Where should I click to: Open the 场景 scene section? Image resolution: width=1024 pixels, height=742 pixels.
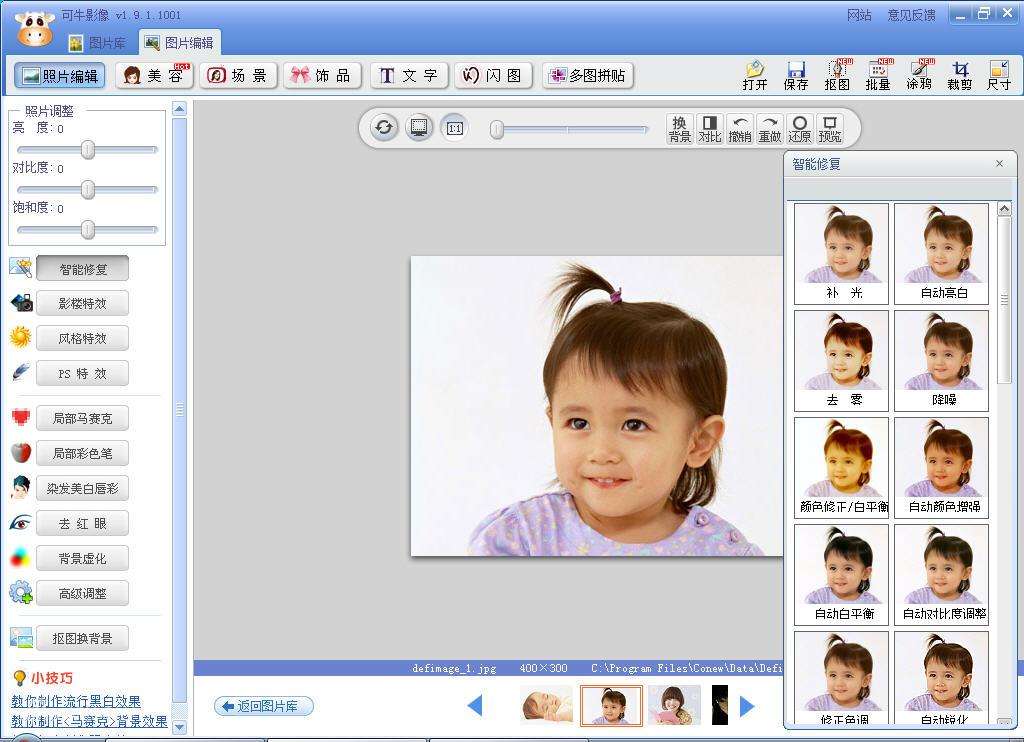pos(238,76)
